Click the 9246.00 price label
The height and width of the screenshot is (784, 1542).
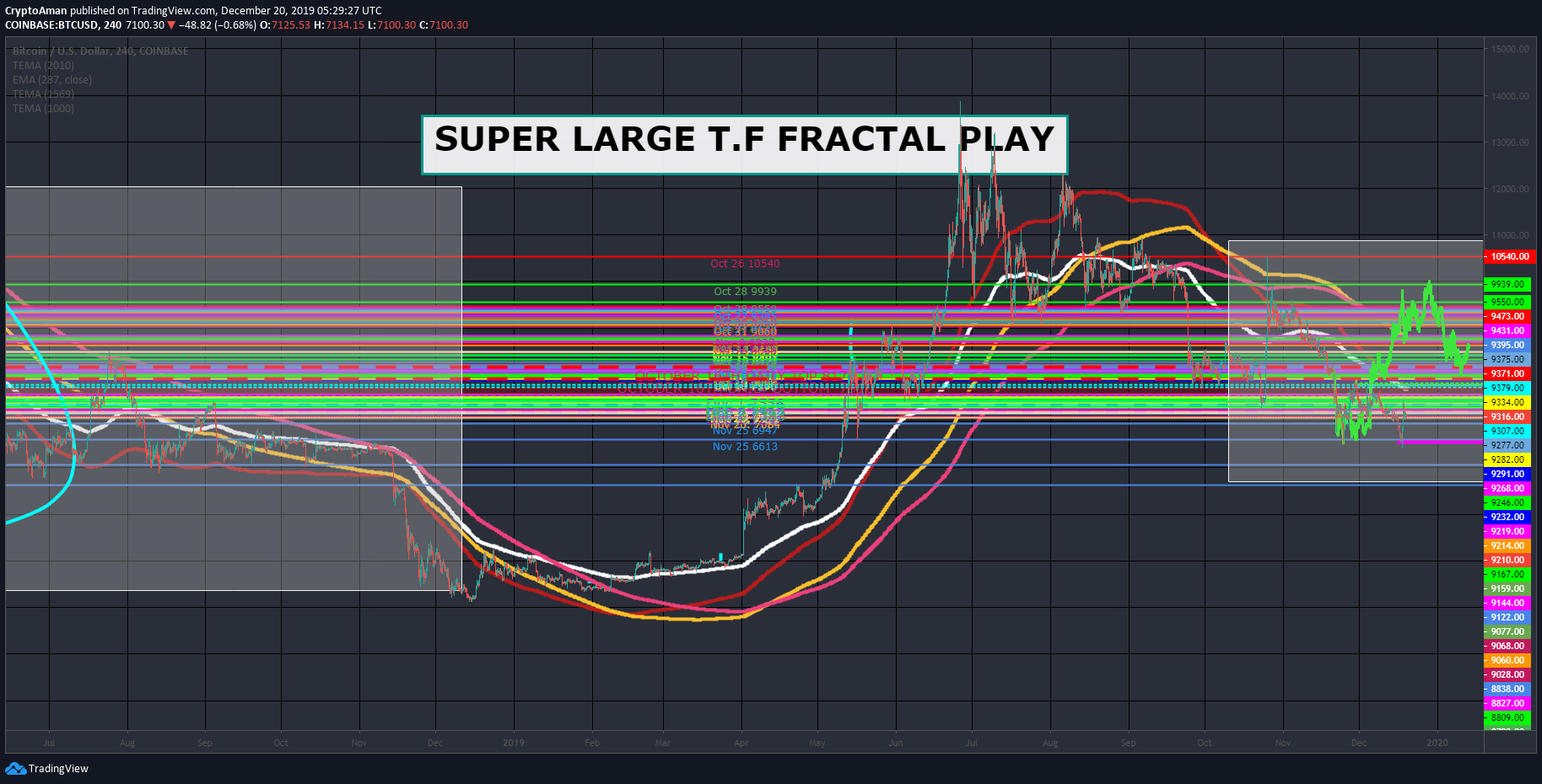pos(1507,502)
